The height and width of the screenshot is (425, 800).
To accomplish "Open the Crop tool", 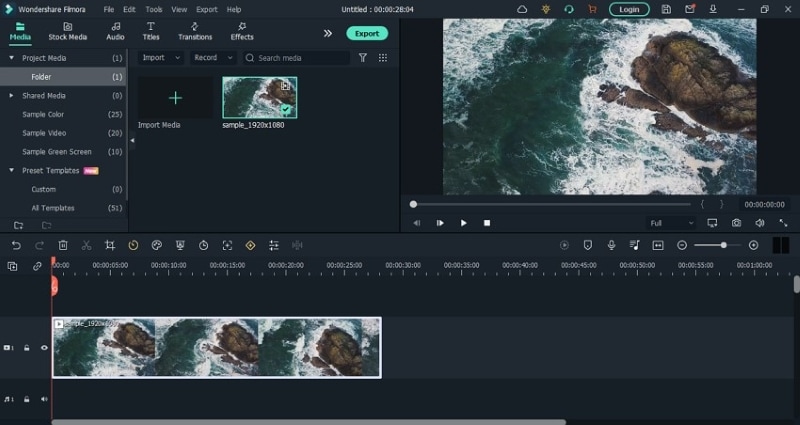I will [x=110, y=245].
